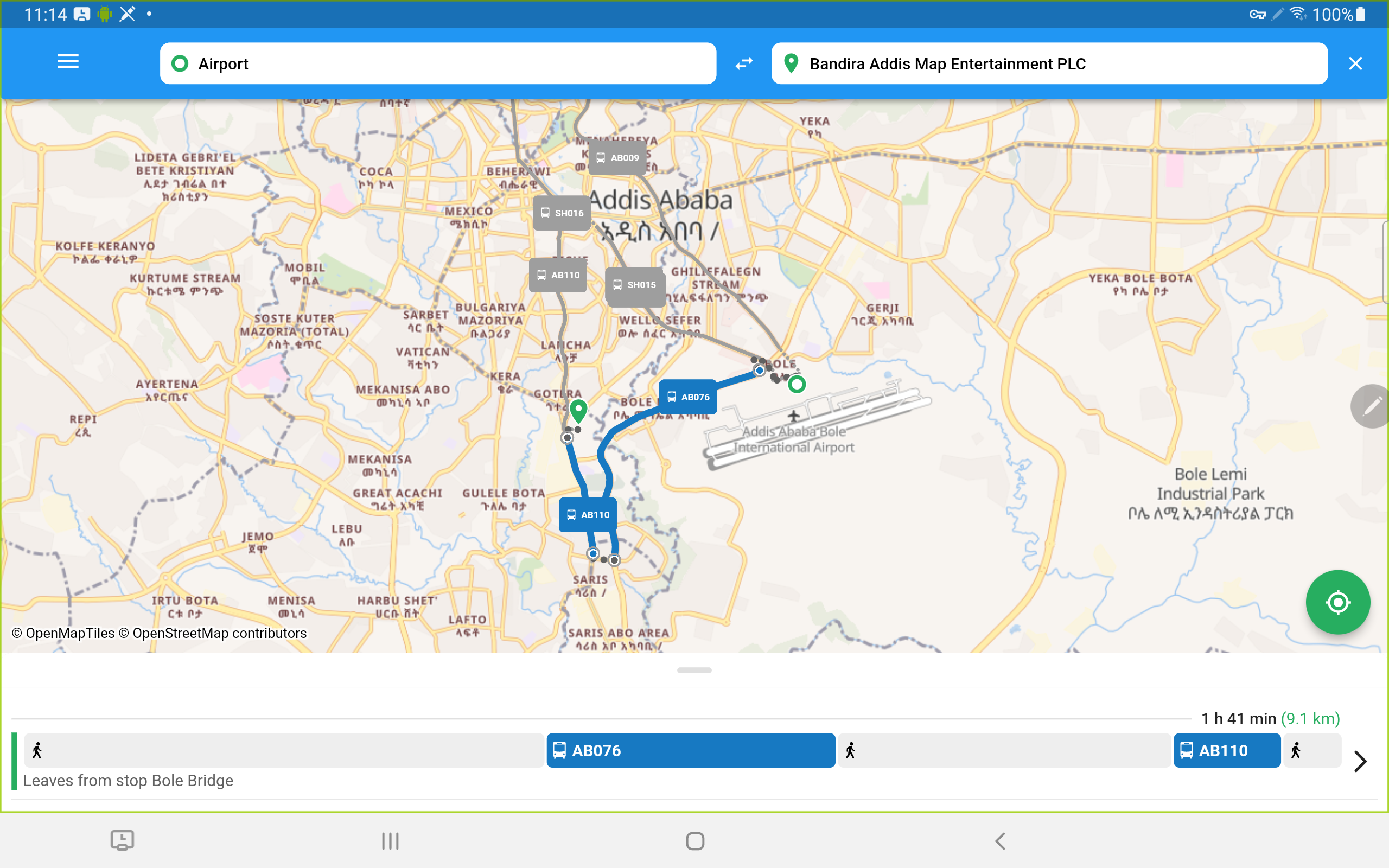1389x868 pixels.
Task: Tap the gray pencil edit button
Action: coord(1371,406)
